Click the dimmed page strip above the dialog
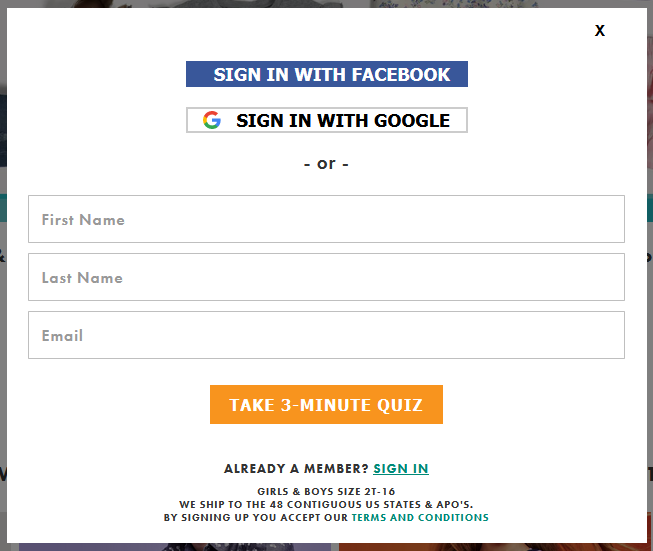The height and width of the screenshot is (551, 653). point(326,3)
